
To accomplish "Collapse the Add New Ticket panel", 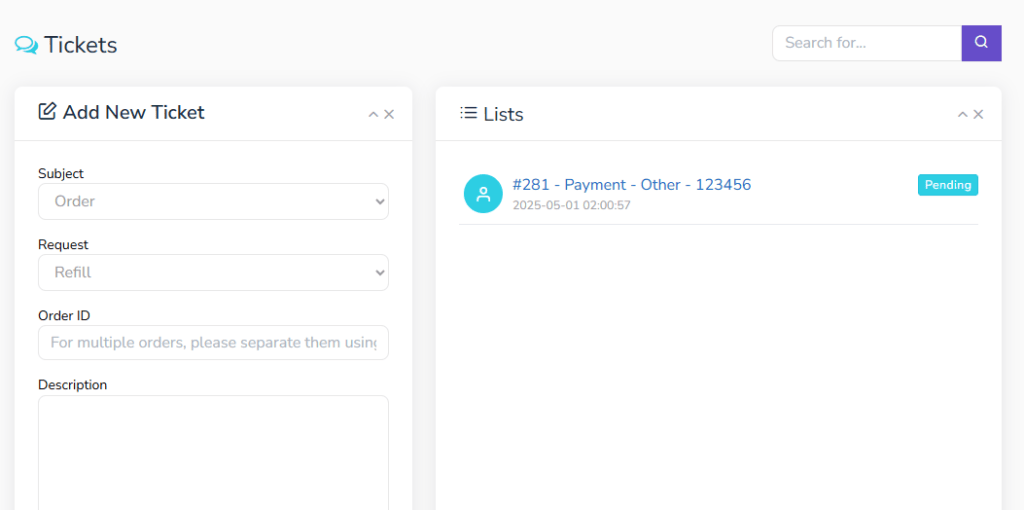I will pyautogui.click(x=373, y=114).
